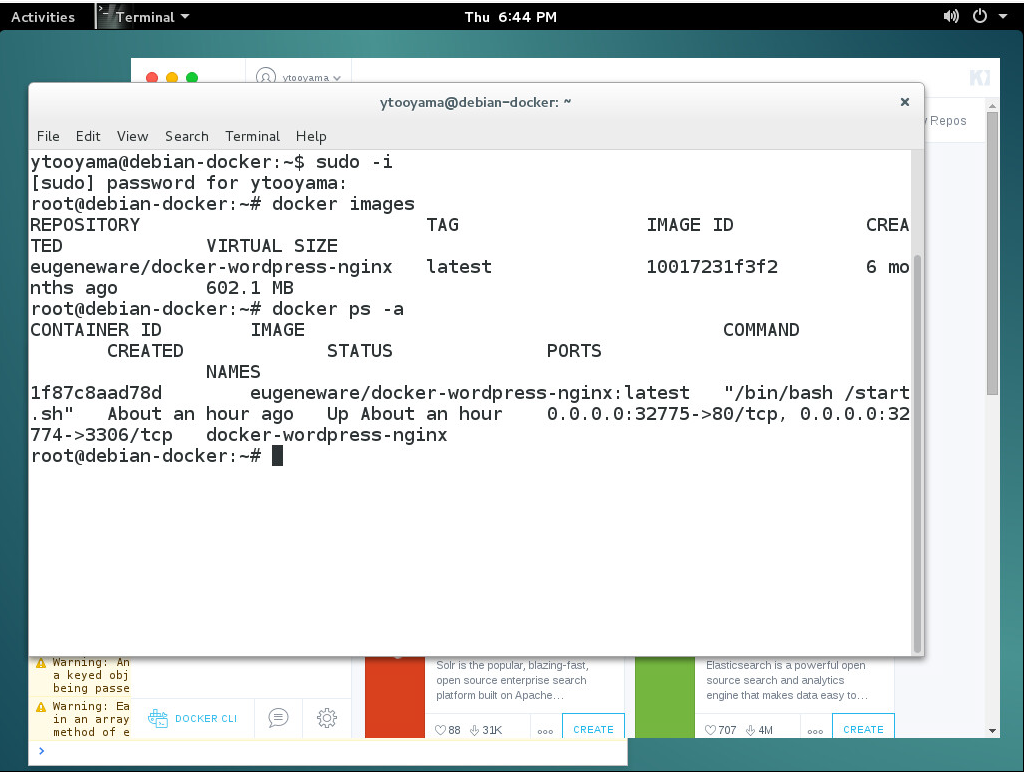Click the red close dot in Kitematic window
Image resolution: width=1024 pixels, height=772 pixels.
click(x=152, y=78)
